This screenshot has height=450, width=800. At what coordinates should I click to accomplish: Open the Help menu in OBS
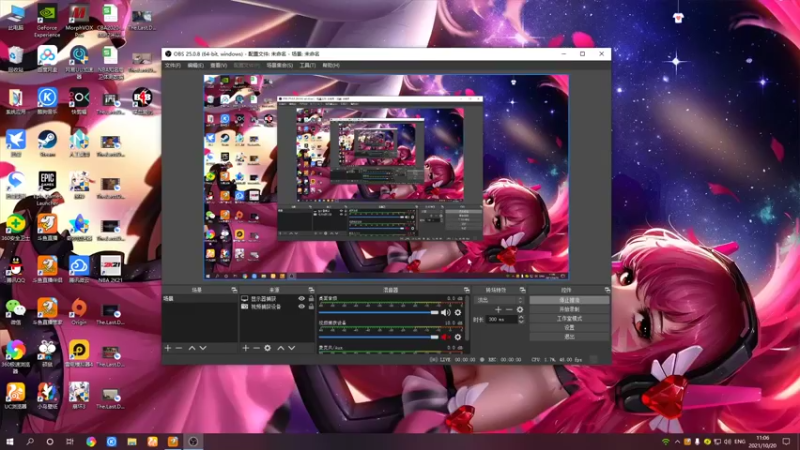331,65
